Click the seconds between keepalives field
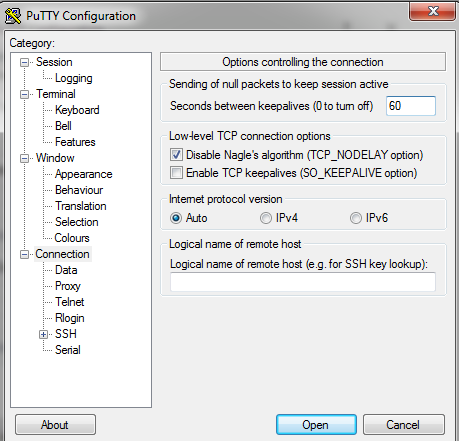The image size is (459, 441). [411, 106]
